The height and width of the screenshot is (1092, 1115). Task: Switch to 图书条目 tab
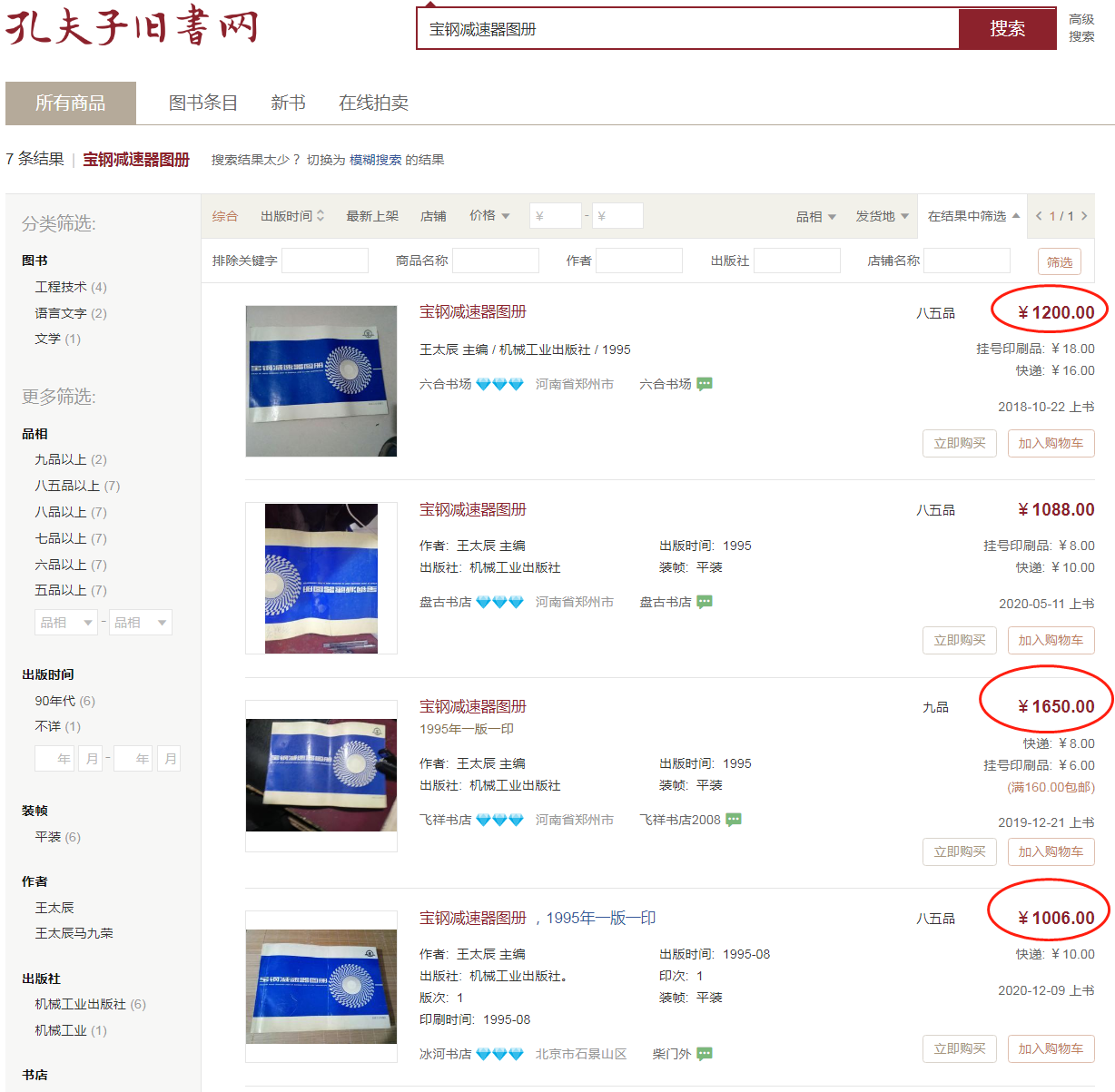(203, 103)
